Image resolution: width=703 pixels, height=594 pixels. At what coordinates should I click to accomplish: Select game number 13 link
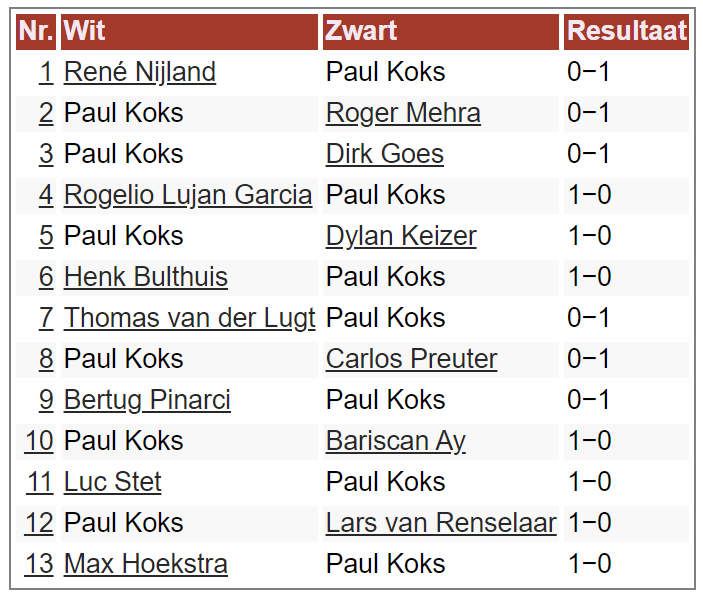coord(39,564)
